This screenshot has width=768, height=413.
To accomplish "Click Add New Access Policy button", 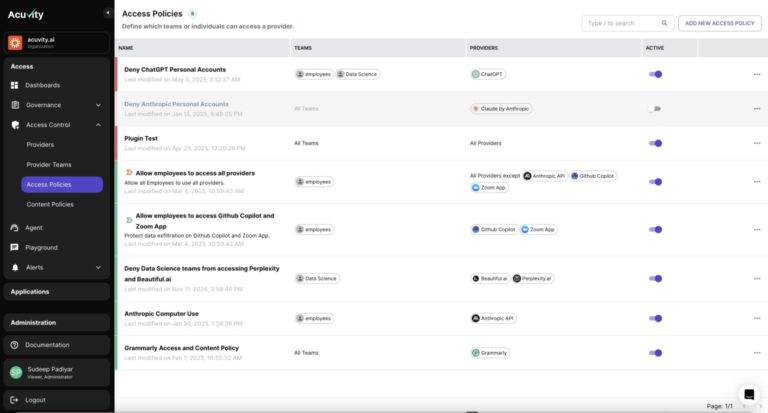I will [x=717, y=23].
